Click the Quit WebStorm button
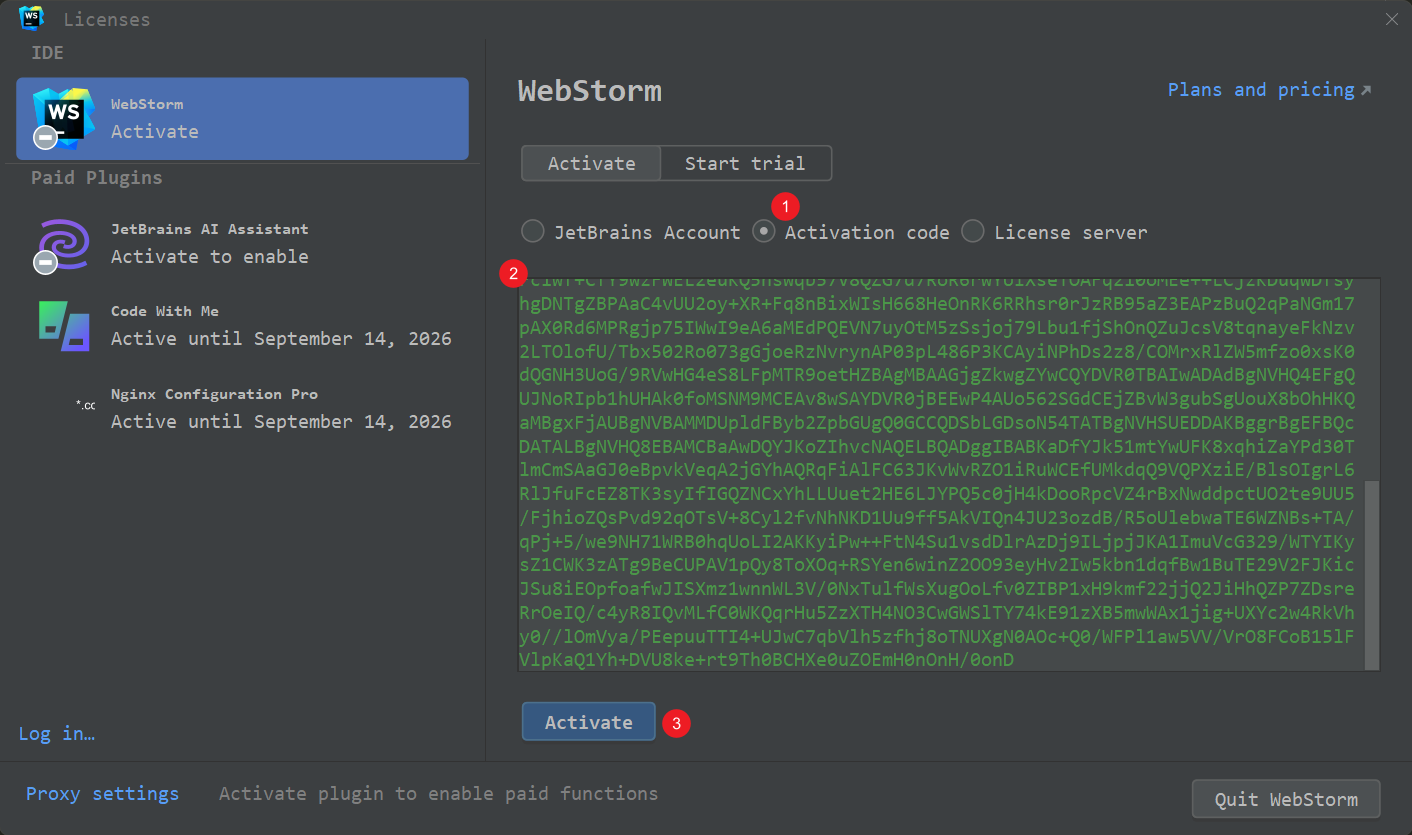1412x835 pixels. coord(1286,799)
